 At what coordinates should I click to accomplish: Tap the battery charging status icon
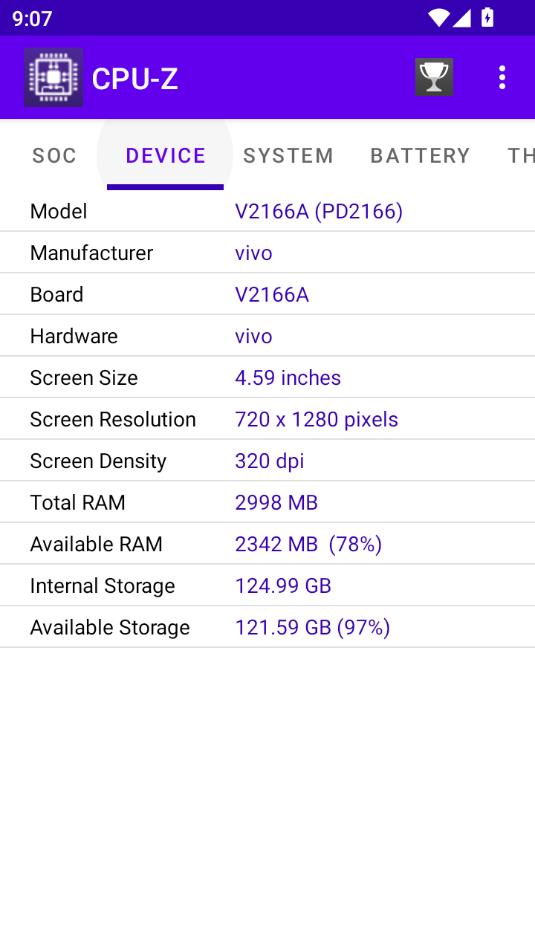point(487,18)
